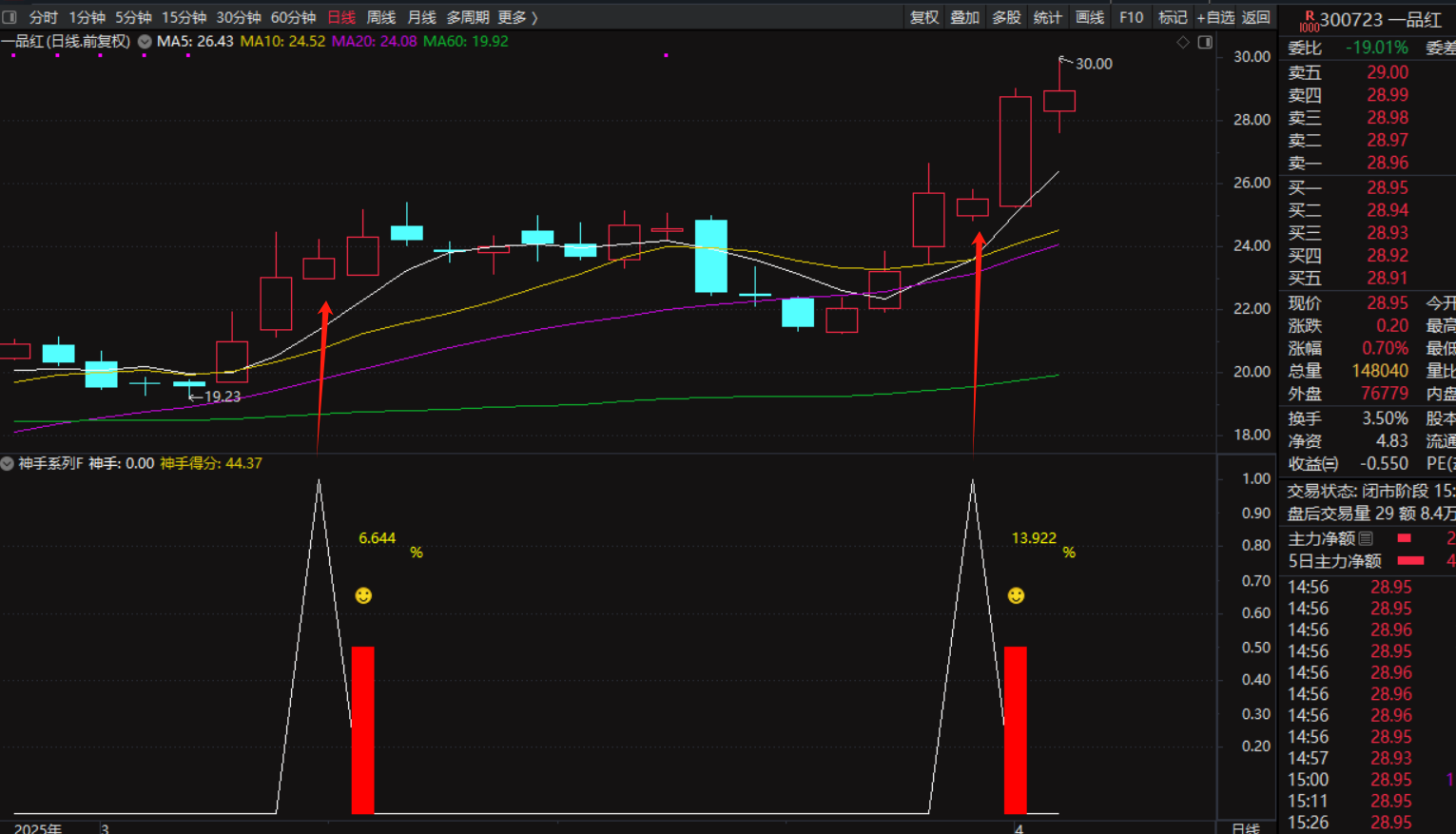
Task: Expand the 神手系列F indicator dropdown
Action: (8, 463)
